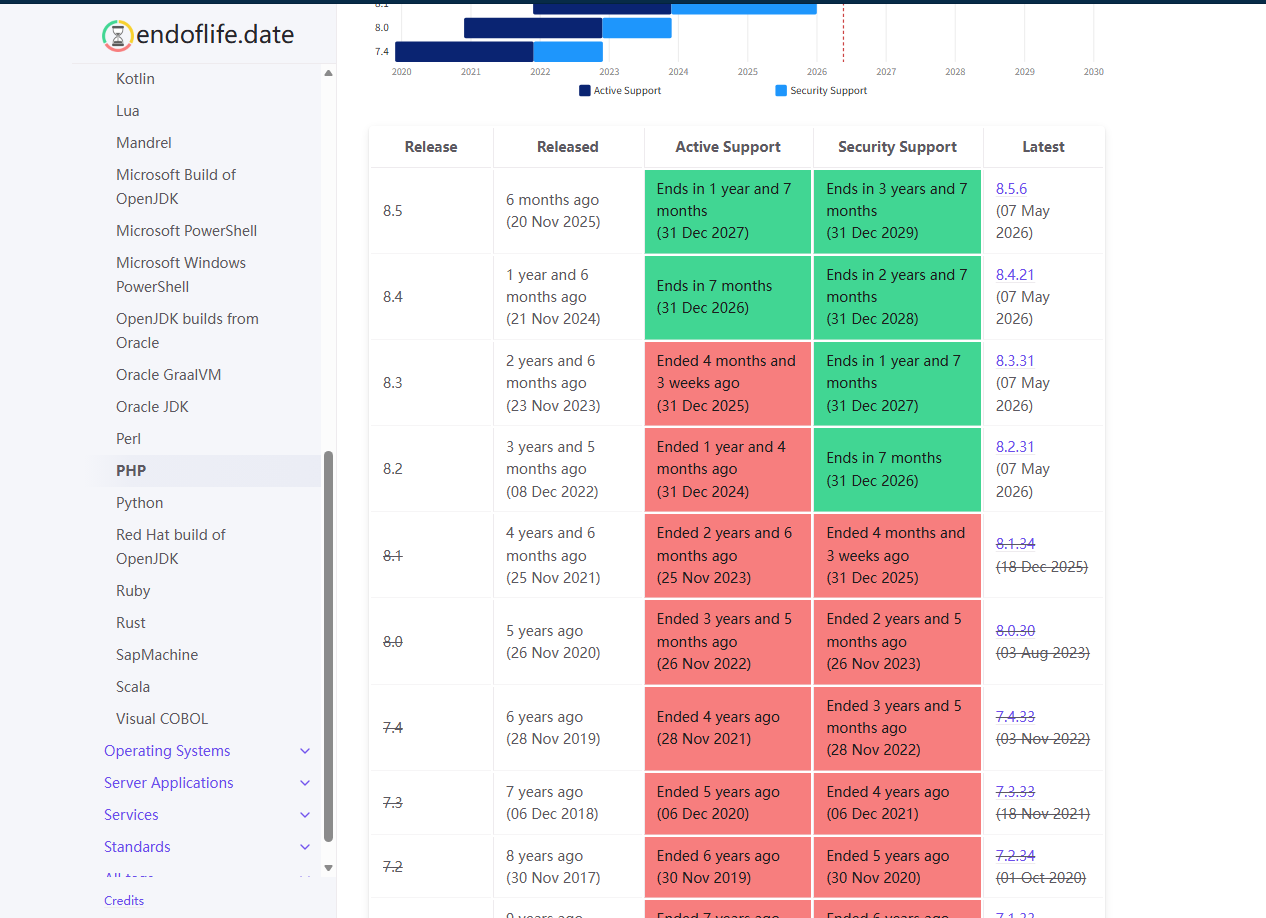This screenshot has height=918, width=1266.
Task: Click release cell 8.5
Action: [431, 211]
